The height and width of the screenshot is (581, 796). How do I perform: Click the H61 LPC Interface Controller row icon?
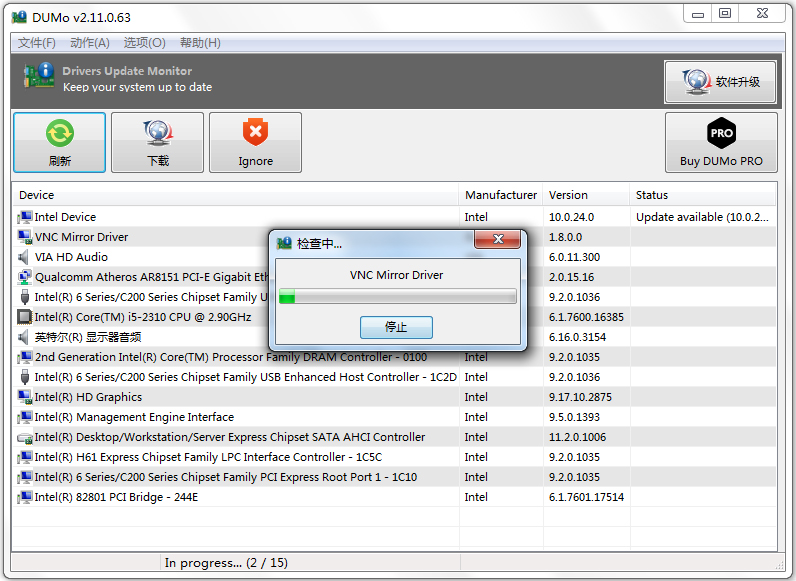pos(24,457)
